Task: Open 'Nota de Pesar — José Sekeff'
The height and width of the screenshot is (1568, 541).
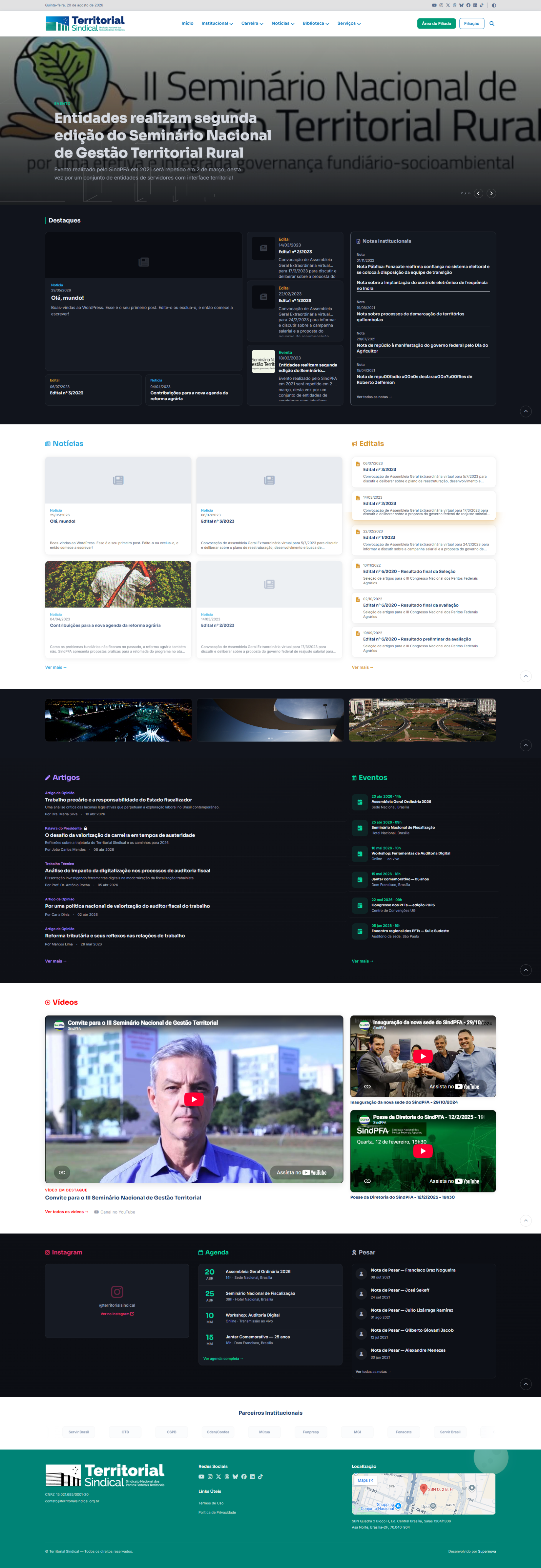Action: point(400,1290)
